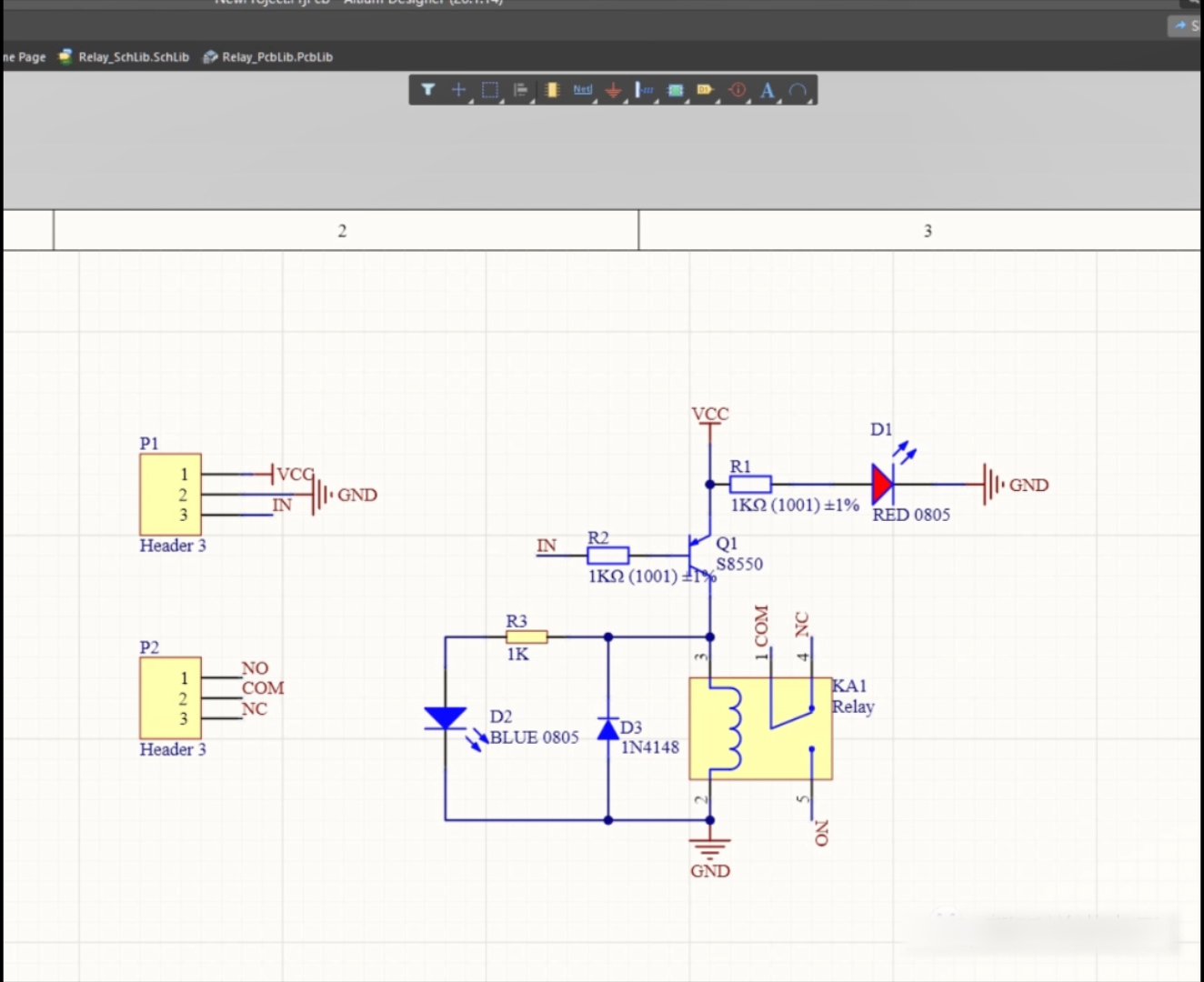Image resolution: width=1204 pixels, height=982 pixels.
Task: Select the green sheet symbol tool
Action: point(675,90)
